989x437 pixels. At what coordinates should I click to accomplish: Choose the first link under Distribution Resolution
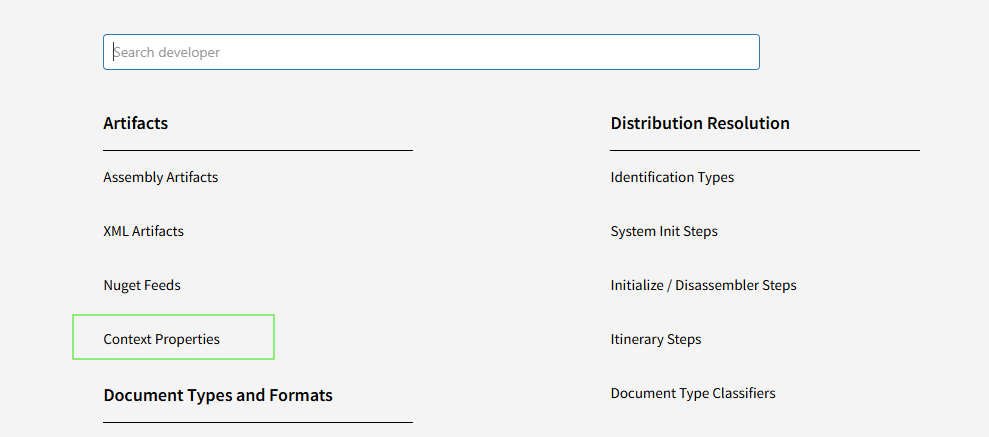(672, 177)
